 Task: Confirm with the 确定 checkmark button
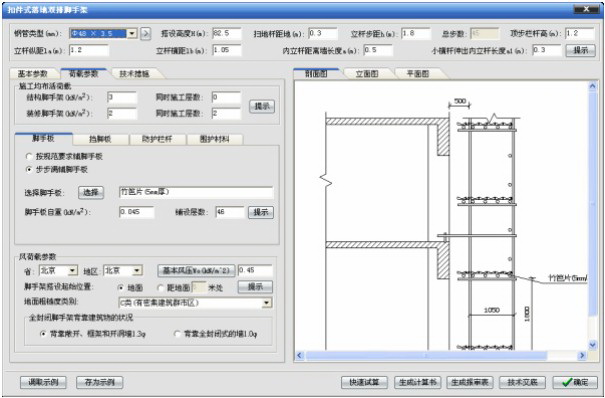pos(575,383)
